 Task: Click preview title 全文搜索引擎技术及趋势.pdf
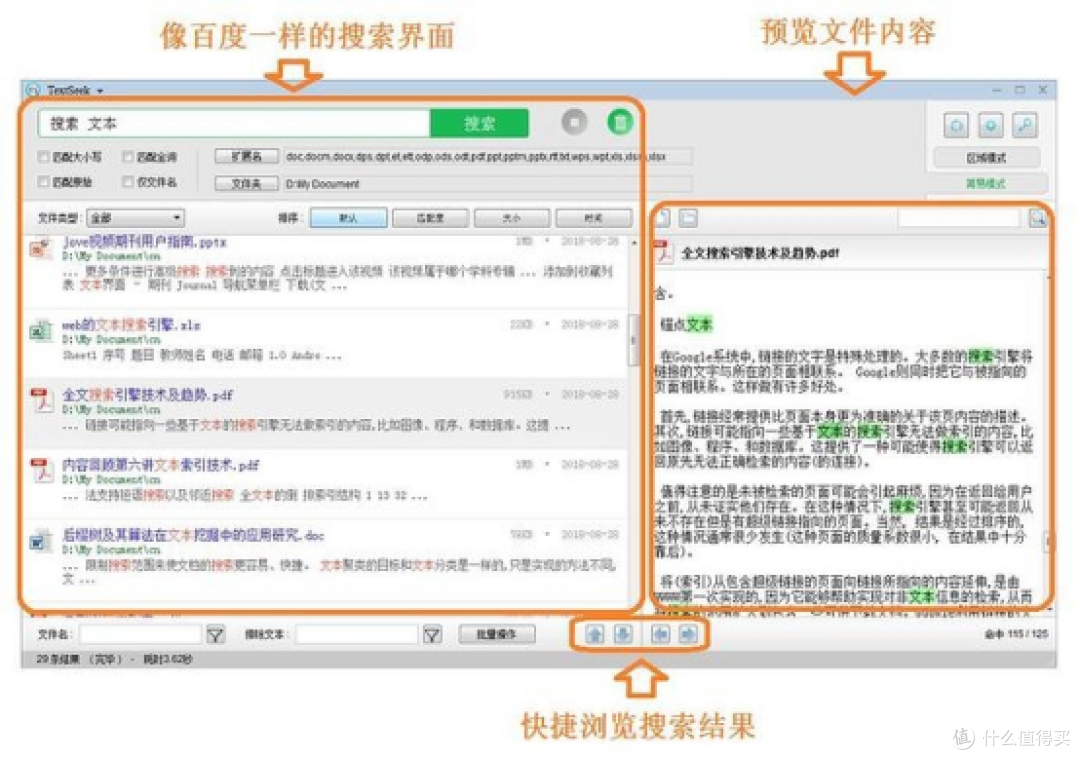click(x=760, y=253)
